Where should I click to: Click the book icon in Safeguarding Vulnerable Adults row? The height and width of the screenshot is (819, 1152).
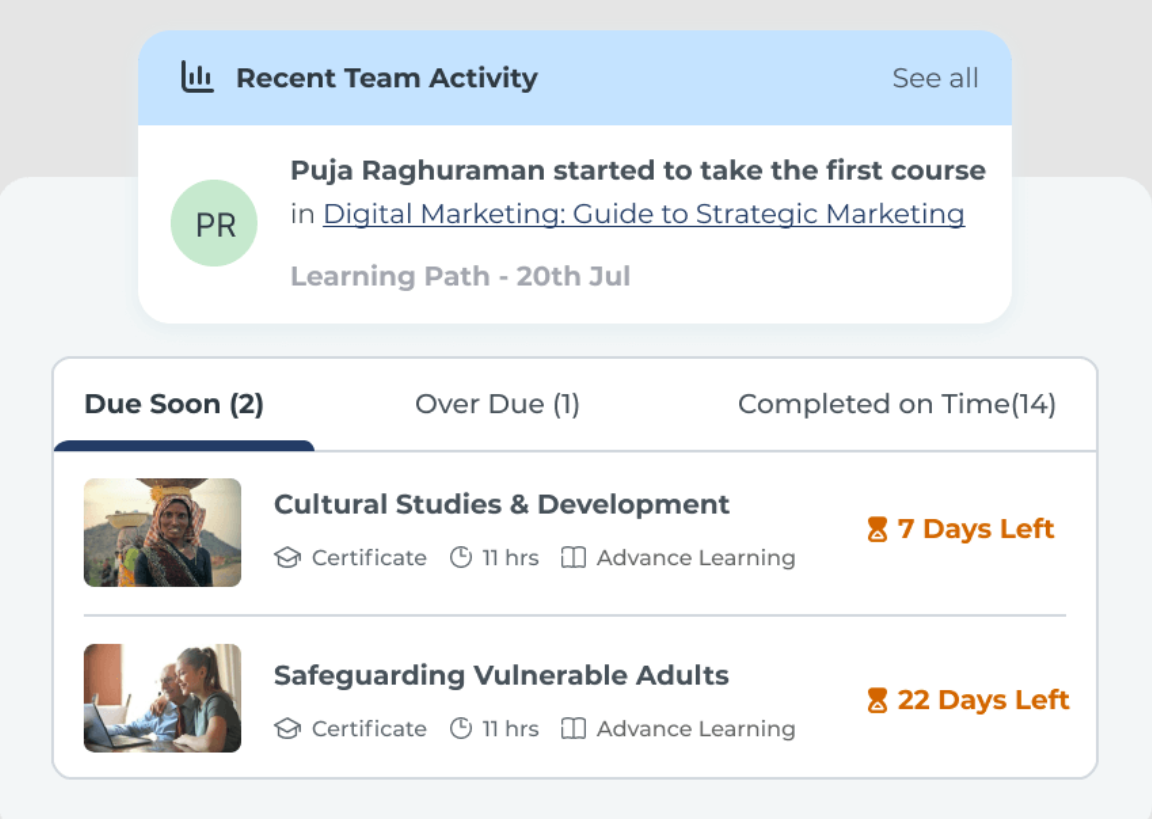(573, 729)
